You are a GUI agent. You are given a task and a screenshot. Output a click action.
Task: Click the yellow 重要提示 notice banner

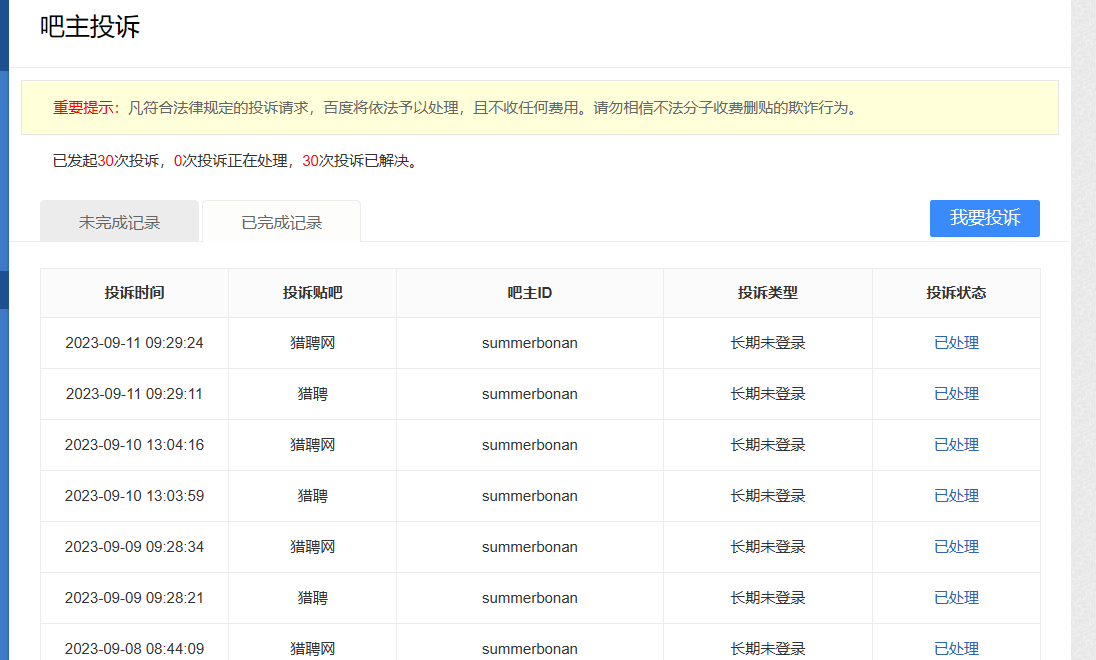539,108
